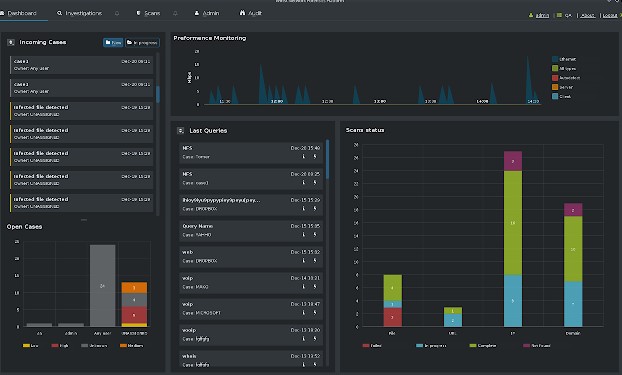Screen dimensions: 622x375
Task: Click first action icon on Query Name row
Action: (x=304, y=235)
